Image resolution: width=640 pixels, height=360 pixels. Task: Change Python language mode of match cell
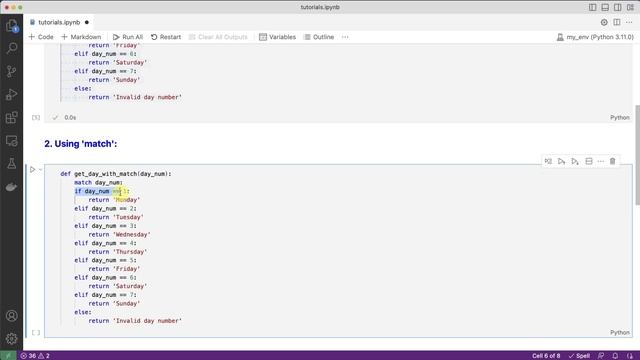pyautogui.click(x=620, y=332)
